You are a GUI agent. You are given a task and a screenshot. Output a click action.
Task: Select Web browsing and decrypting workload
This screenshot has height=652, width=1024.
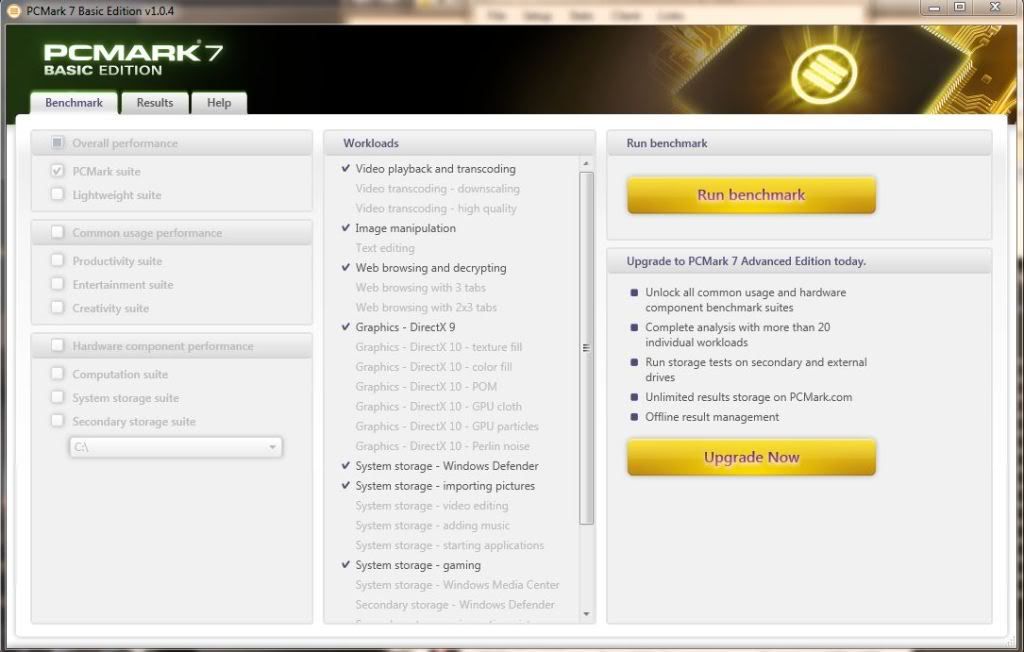pyautogui.click(x=430, y=268)
